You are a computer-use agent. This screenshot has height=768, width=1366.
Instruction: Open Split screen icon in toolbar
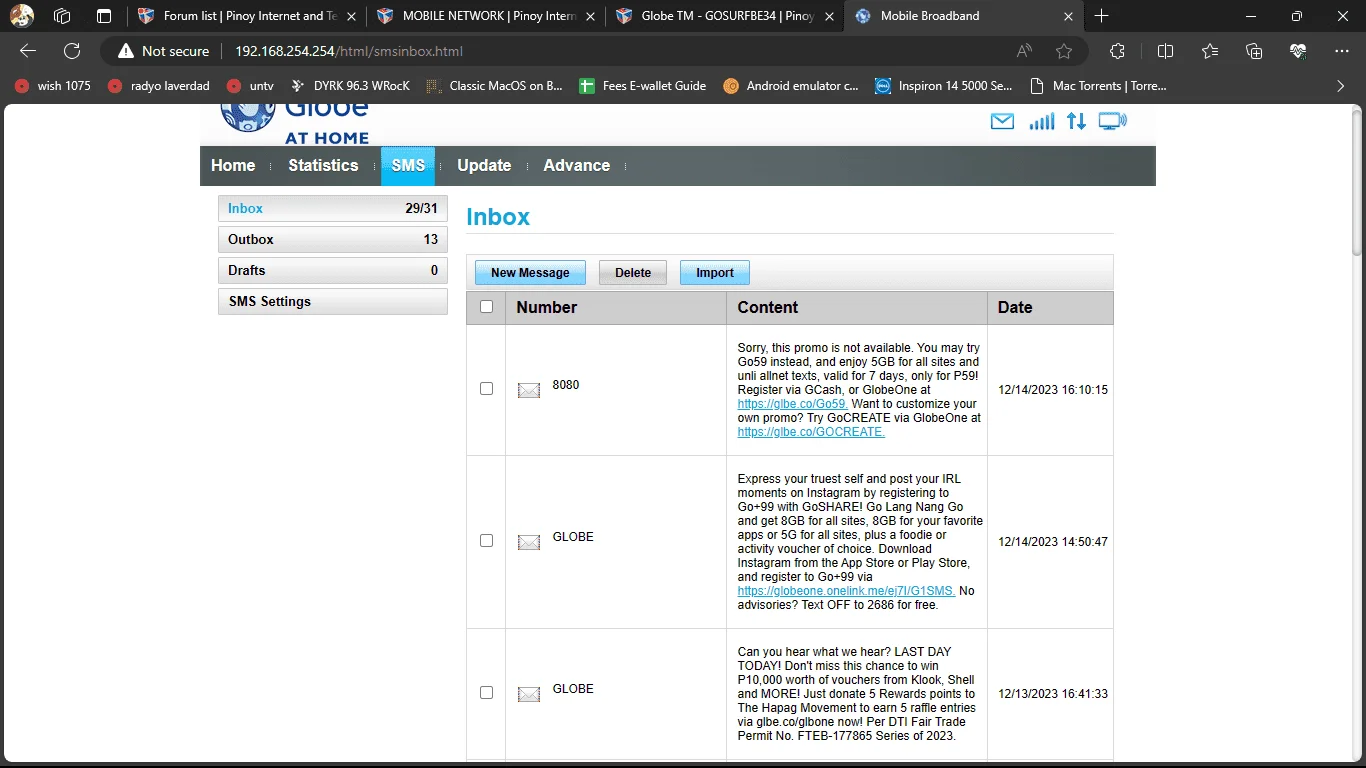click(1165, 51)
